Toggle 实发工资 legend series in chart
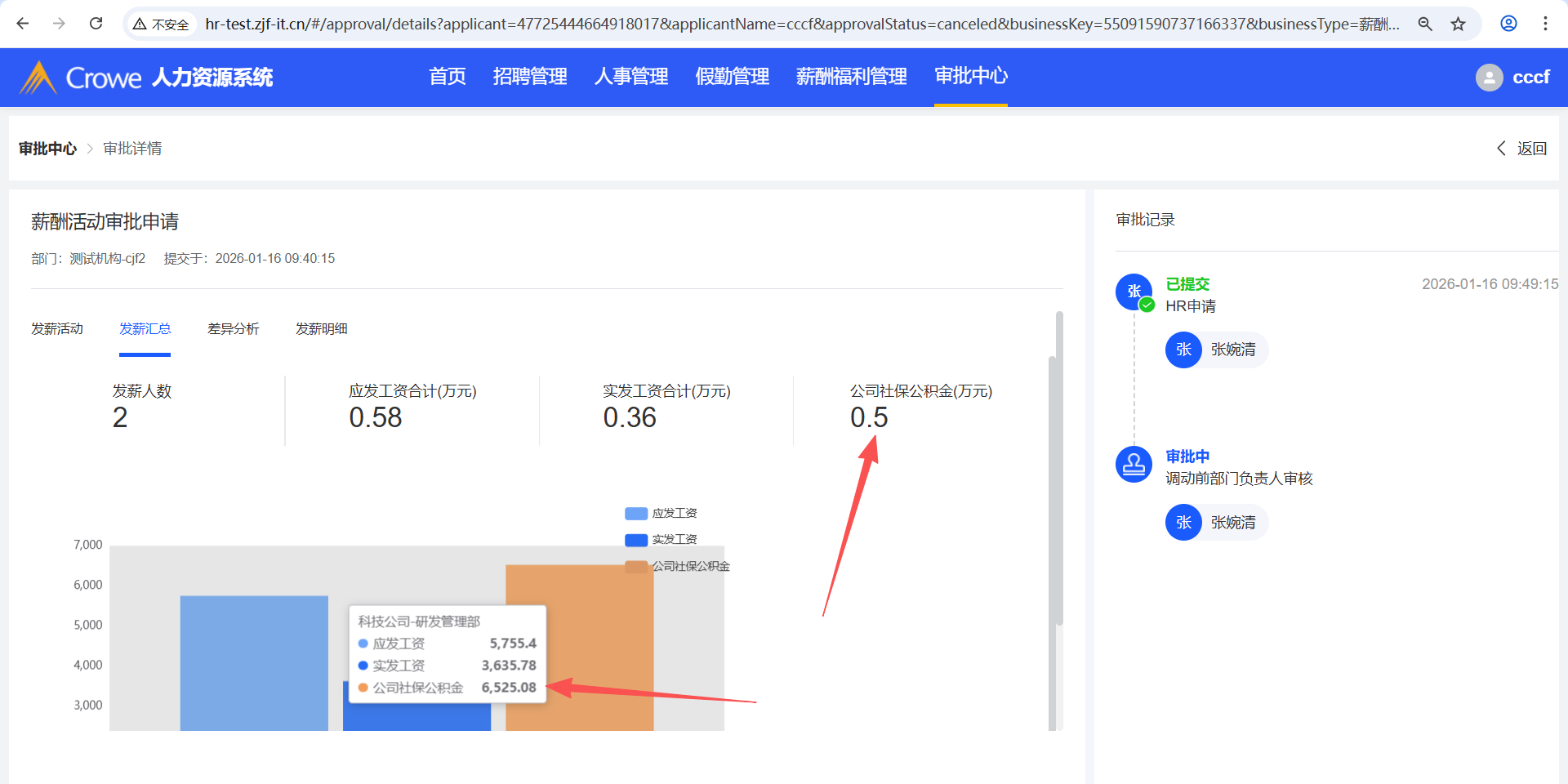 tap(661, 540)
